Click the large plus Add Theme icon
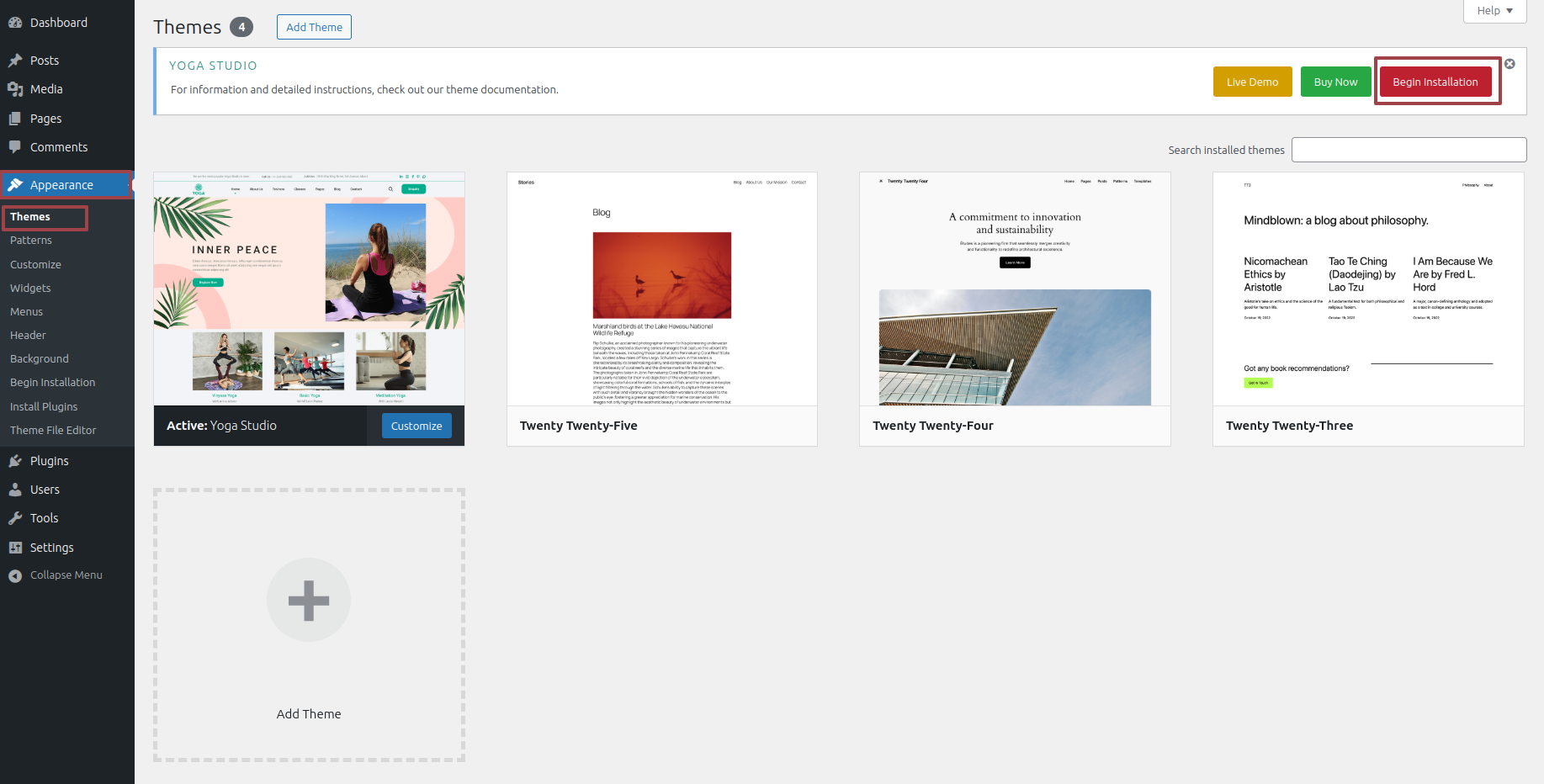The image size is (1544, 784). (309, 600)
